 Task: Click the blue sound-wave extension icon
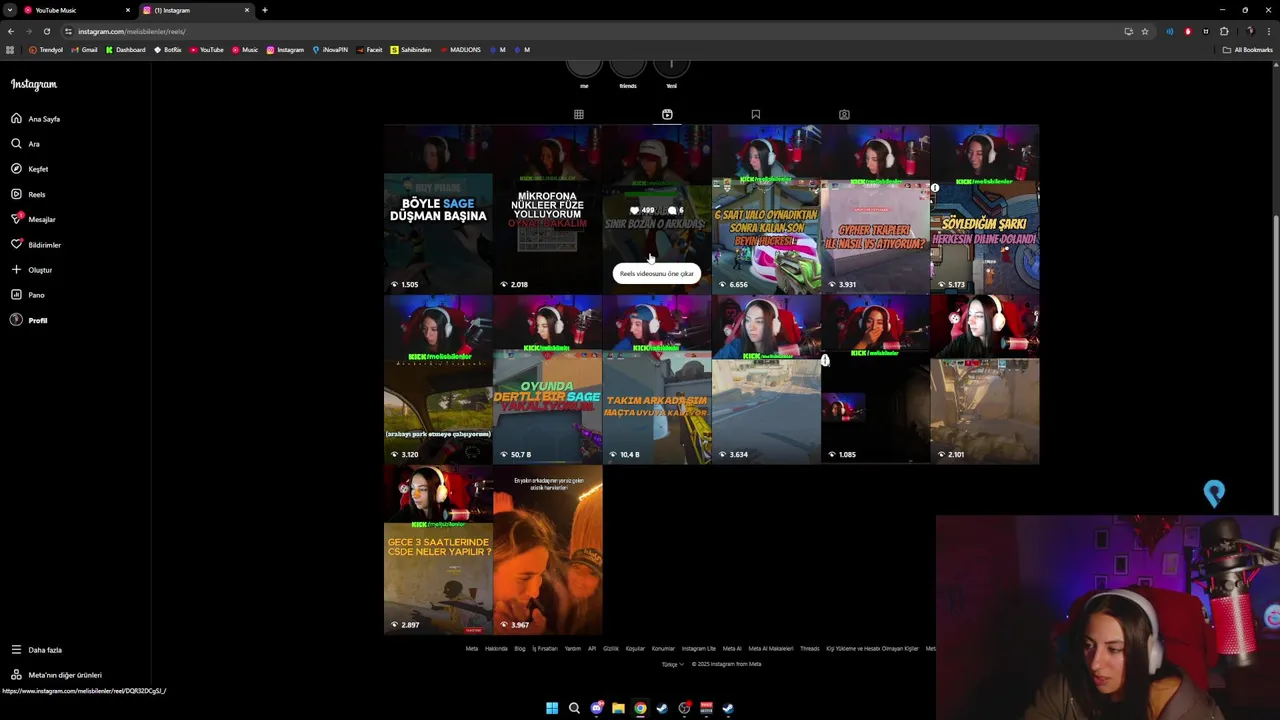click(x=1169, y=31)
